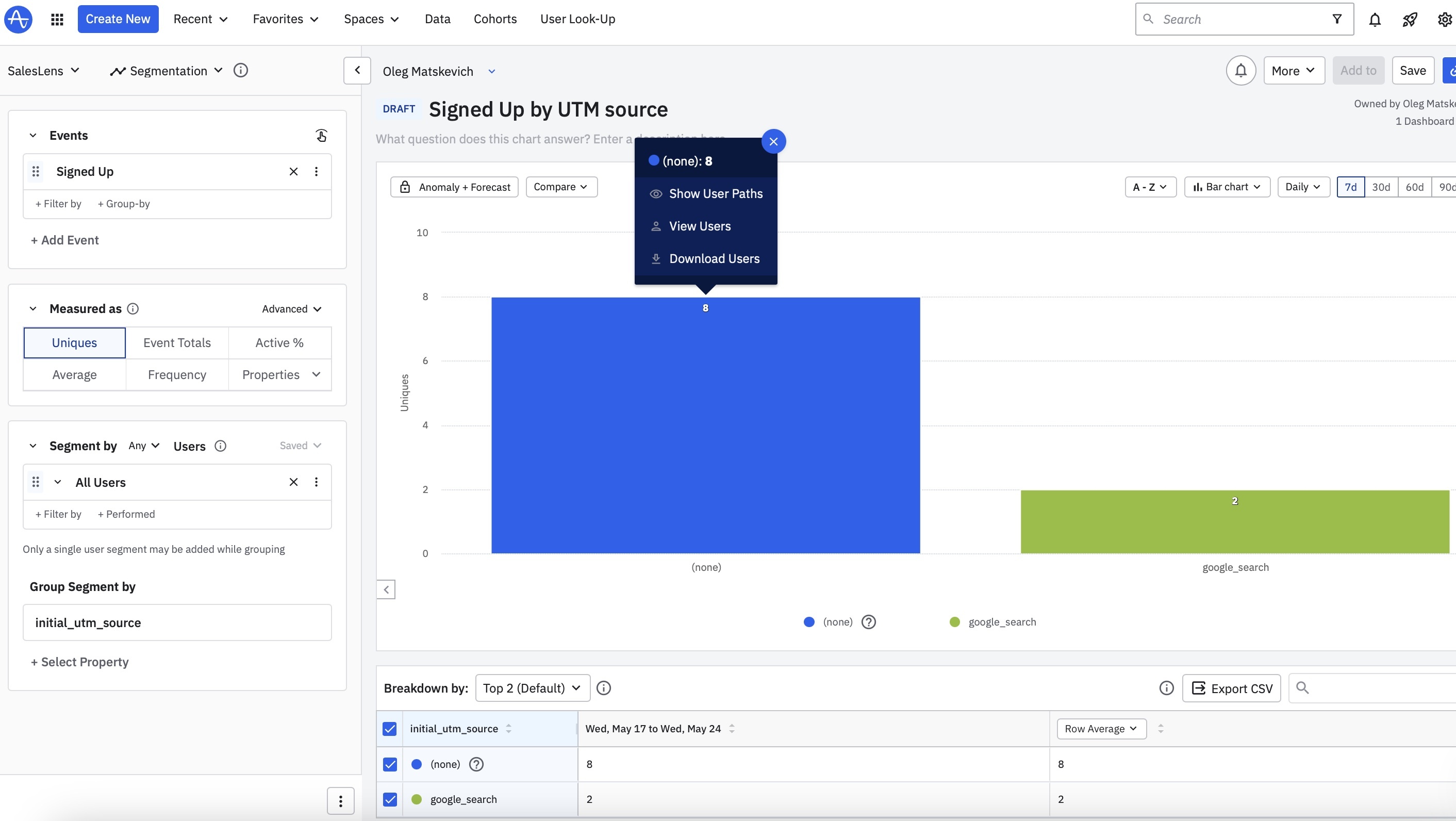Click + Add Event link
Image resolution: width=1456 pixels, height=821 pixels.
pos(65,240)
